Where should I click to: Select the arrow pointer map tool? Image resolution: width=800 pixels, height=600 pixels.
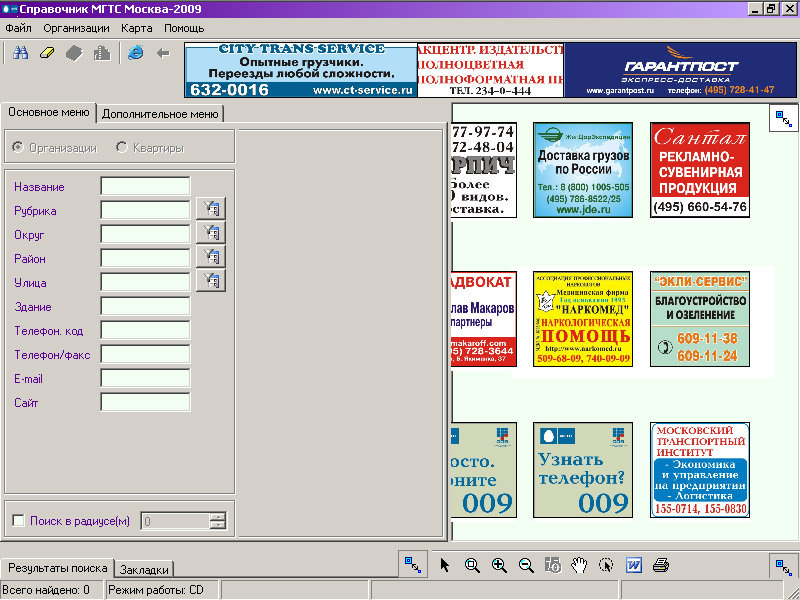(x=445, y=565)
